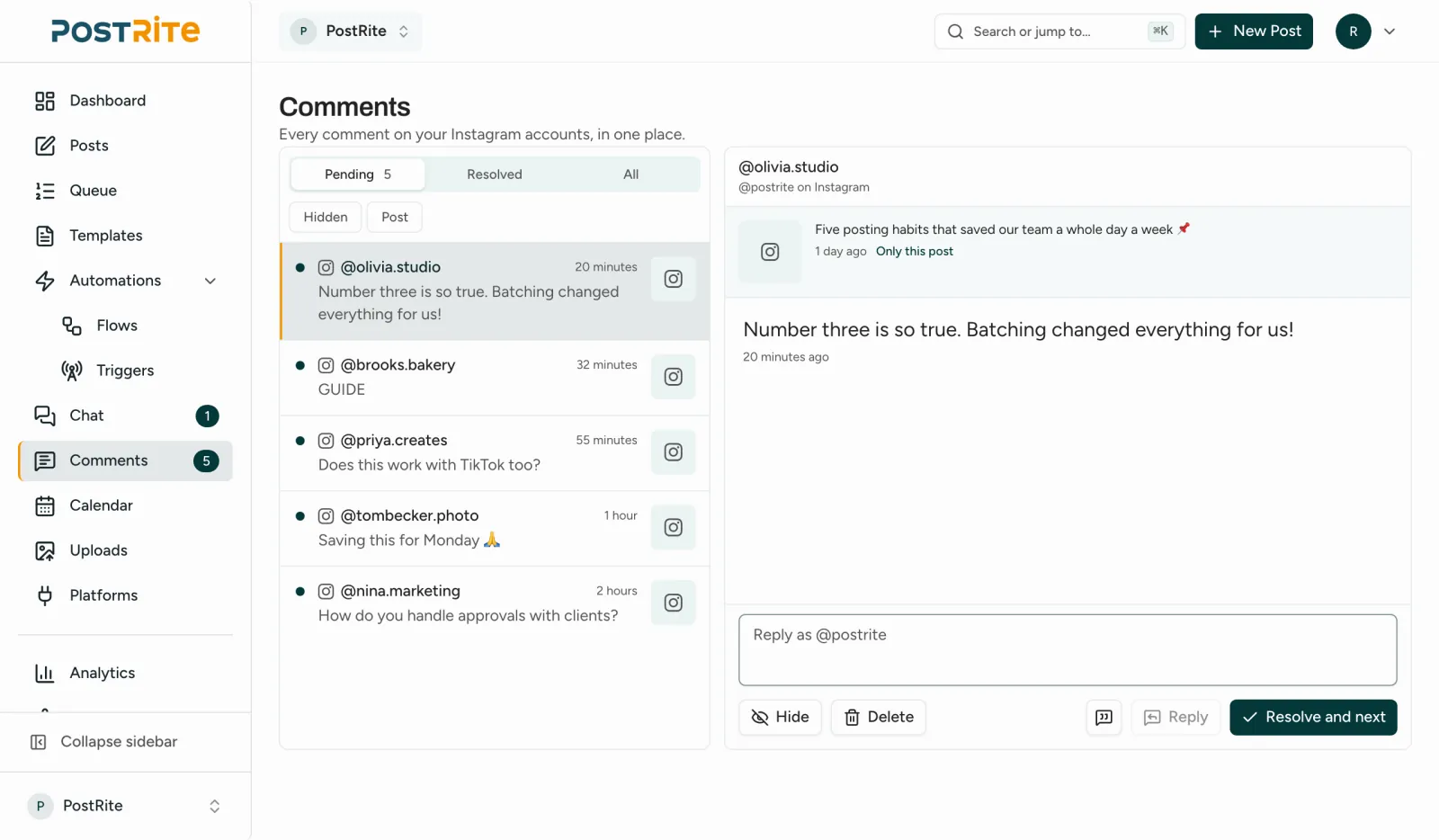1439x840 pixels.
Task: Switch to the Pending tab
Action: tap(358, 174)
